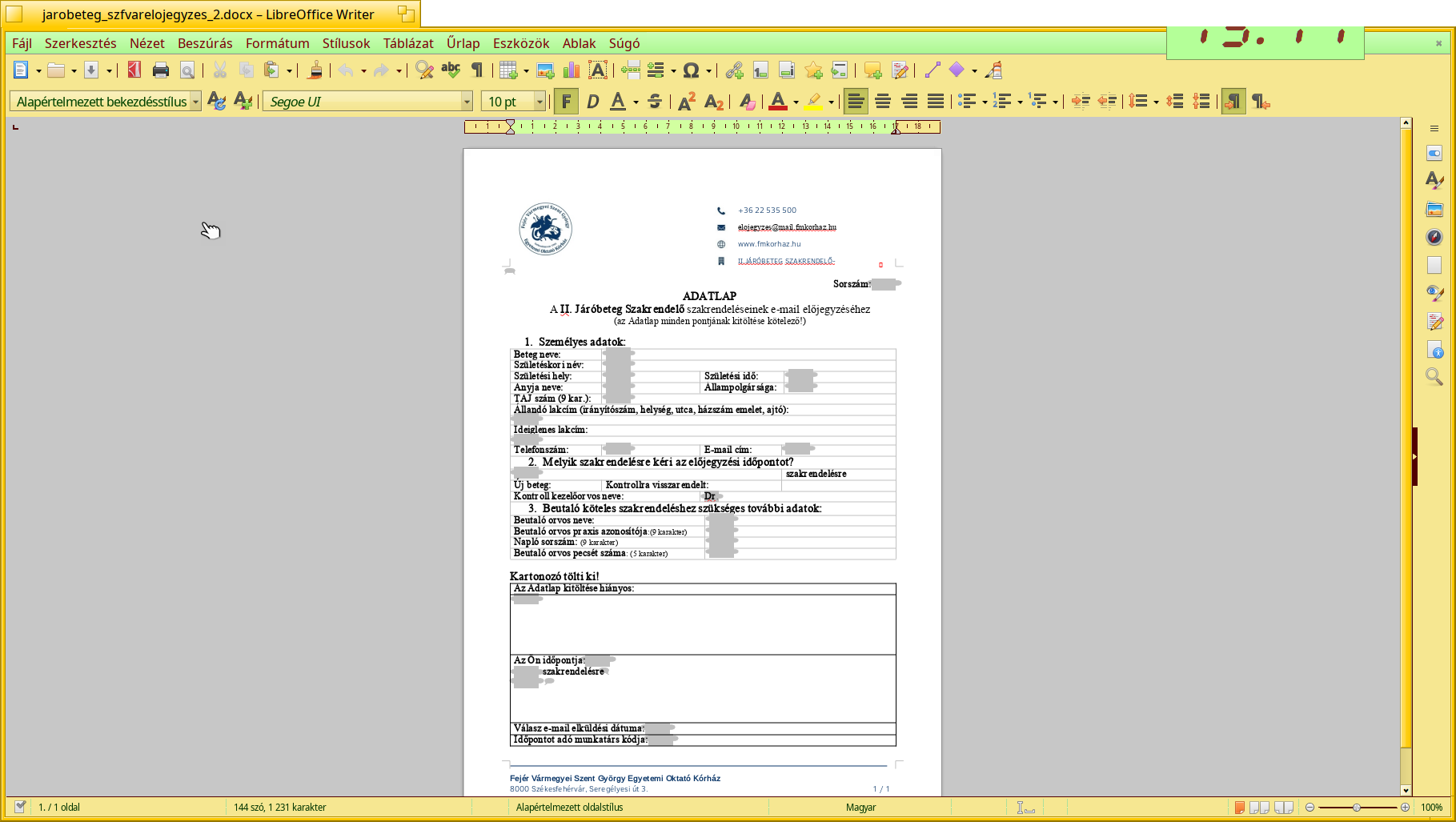Image resolution: width=1456 pixels, height=822 pixels.
Task: Toggle track changes recording icon
Action: tap(900, 70)
